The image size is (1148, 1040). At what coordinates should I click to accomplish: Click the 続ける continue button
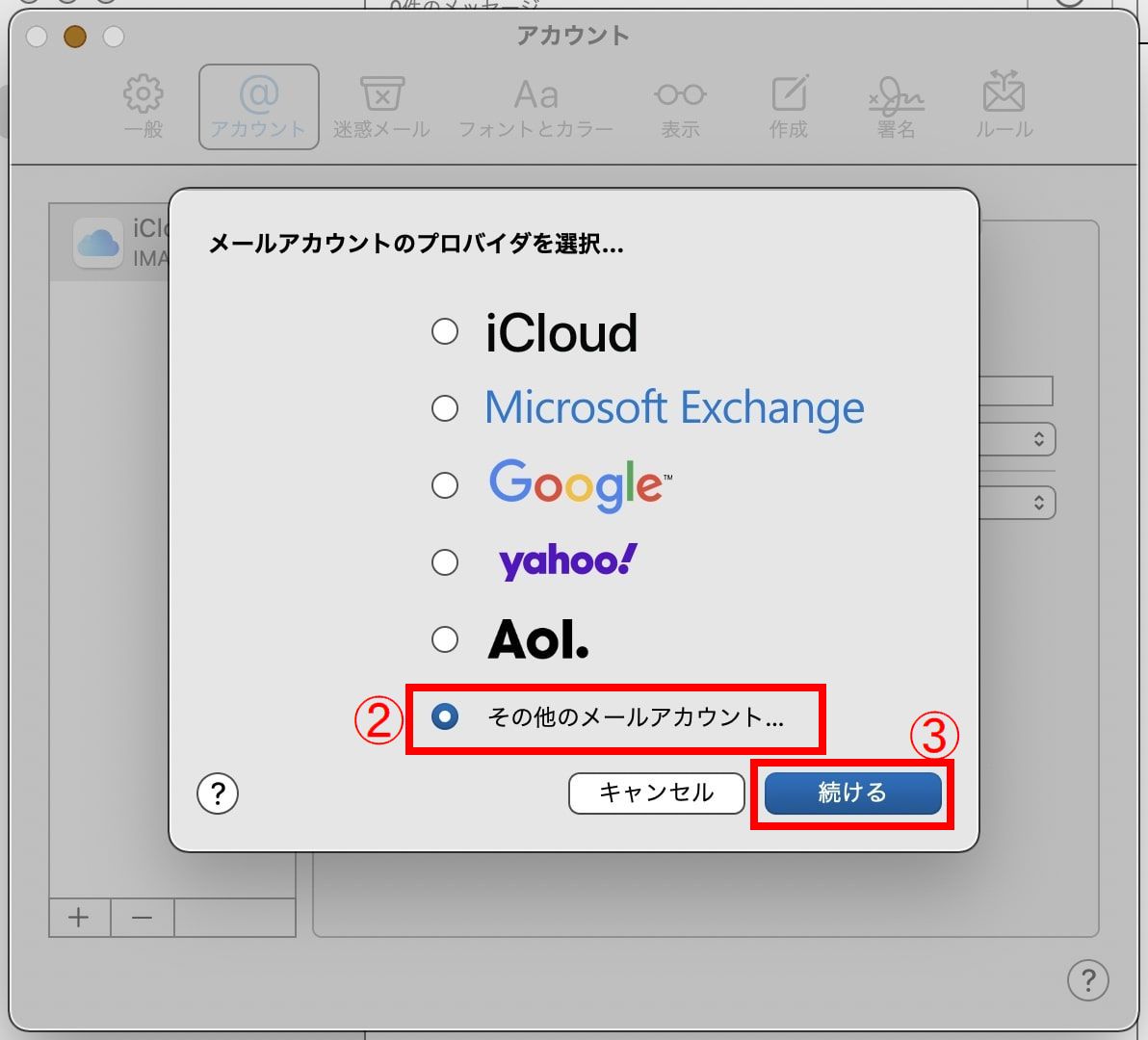(853, 793)
